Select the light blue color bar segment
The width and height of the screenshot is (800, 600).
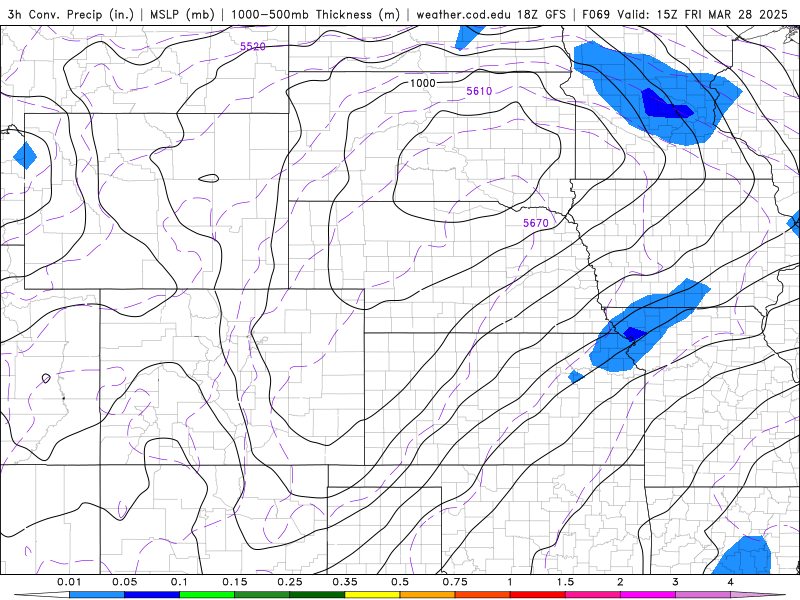pos(97,595)
